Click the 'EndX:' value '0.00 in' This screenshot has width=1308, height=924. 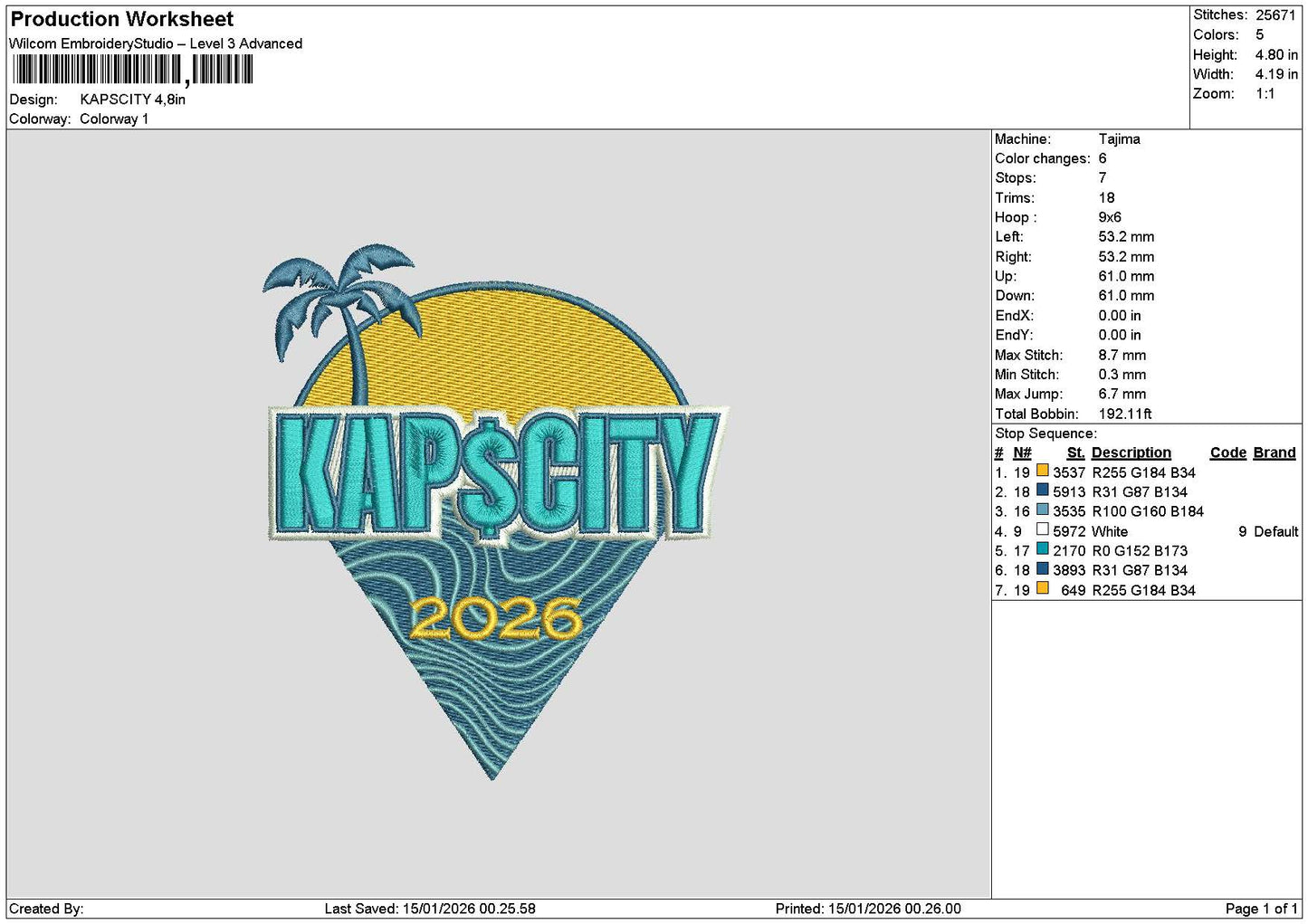point(1120,316)
